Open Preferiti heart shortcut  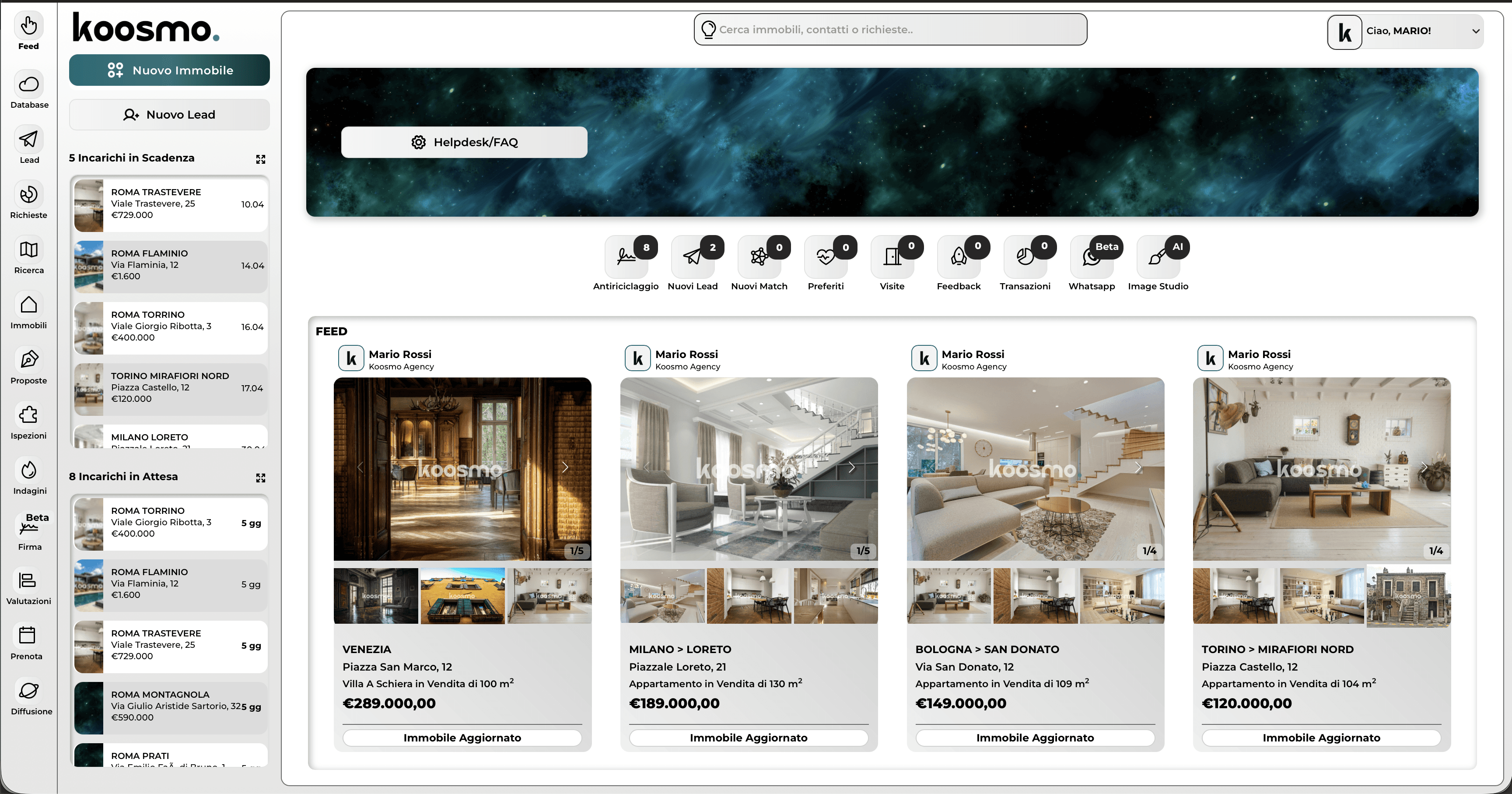pos(825,256)
